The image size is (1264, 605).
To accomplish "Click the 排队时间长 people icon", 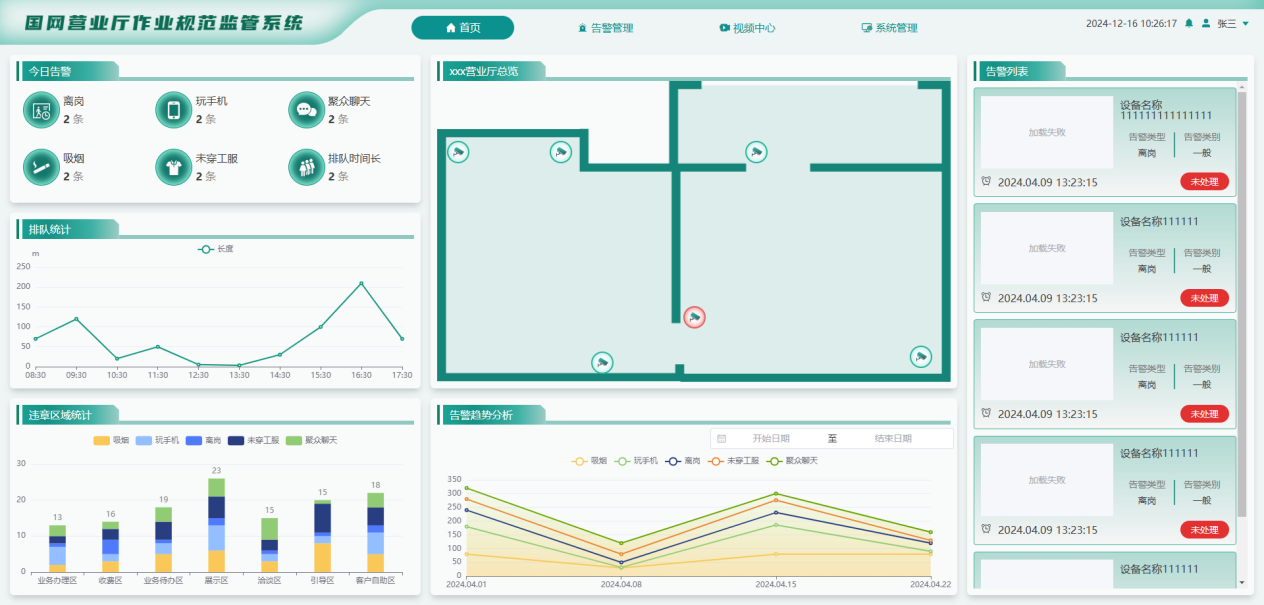I will pos(307,167).
